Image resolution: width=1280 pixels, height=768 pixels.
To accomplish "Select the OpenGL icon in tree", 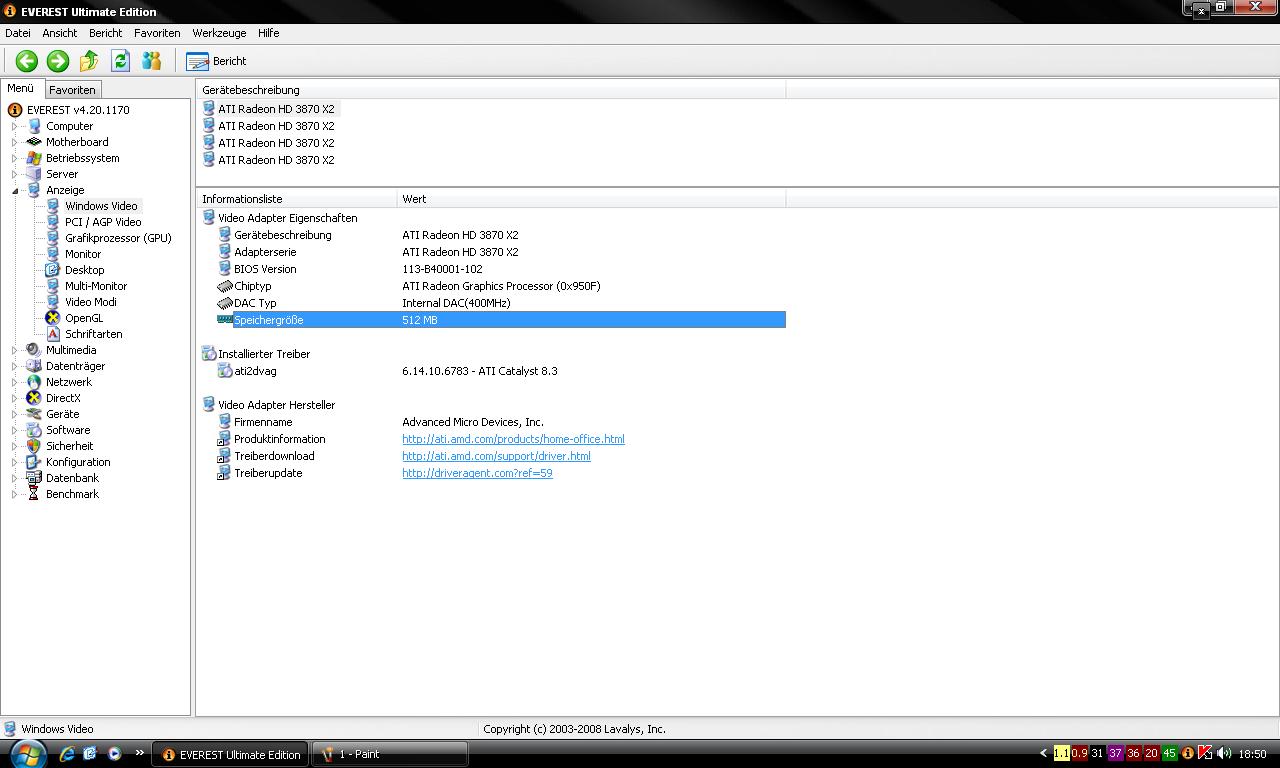I will click(x=53, y=318).
